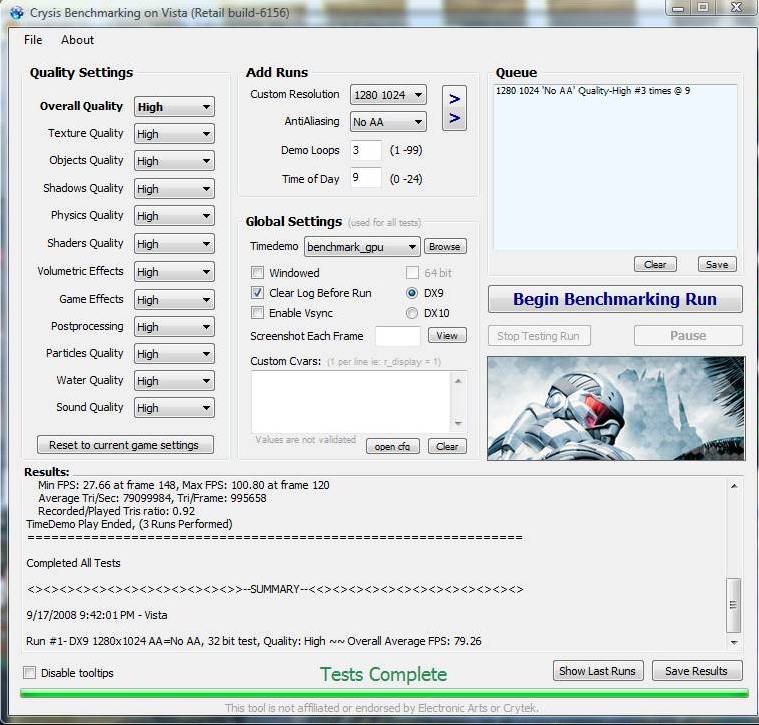The image size is (759, 725).
Task: Expand the Particles Quality dropdown
Action: 174,354
